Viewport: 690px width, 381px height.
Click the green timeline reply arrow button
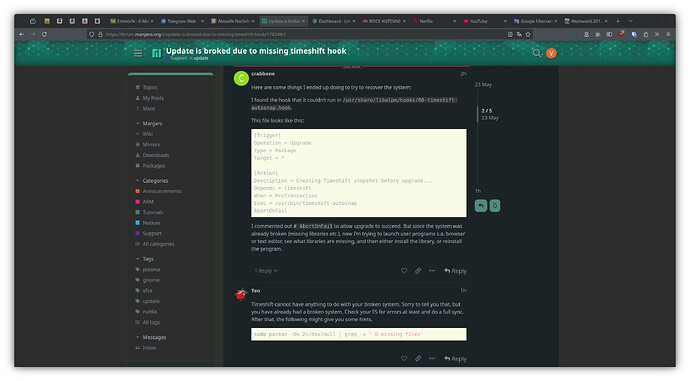coord(481,205)
